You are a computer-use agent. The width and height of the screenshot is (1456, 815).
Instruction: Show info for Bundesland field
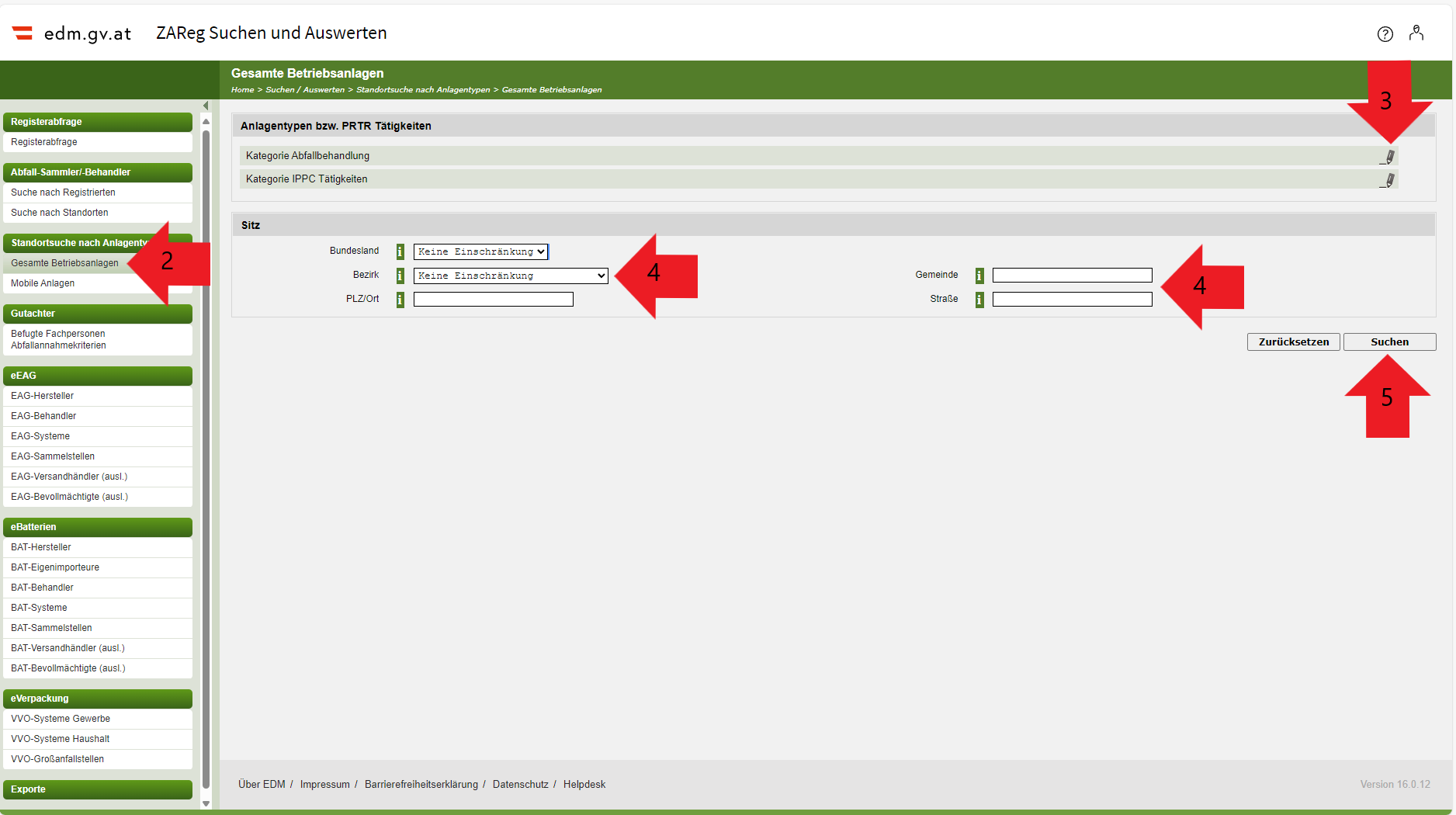[400, 251]
